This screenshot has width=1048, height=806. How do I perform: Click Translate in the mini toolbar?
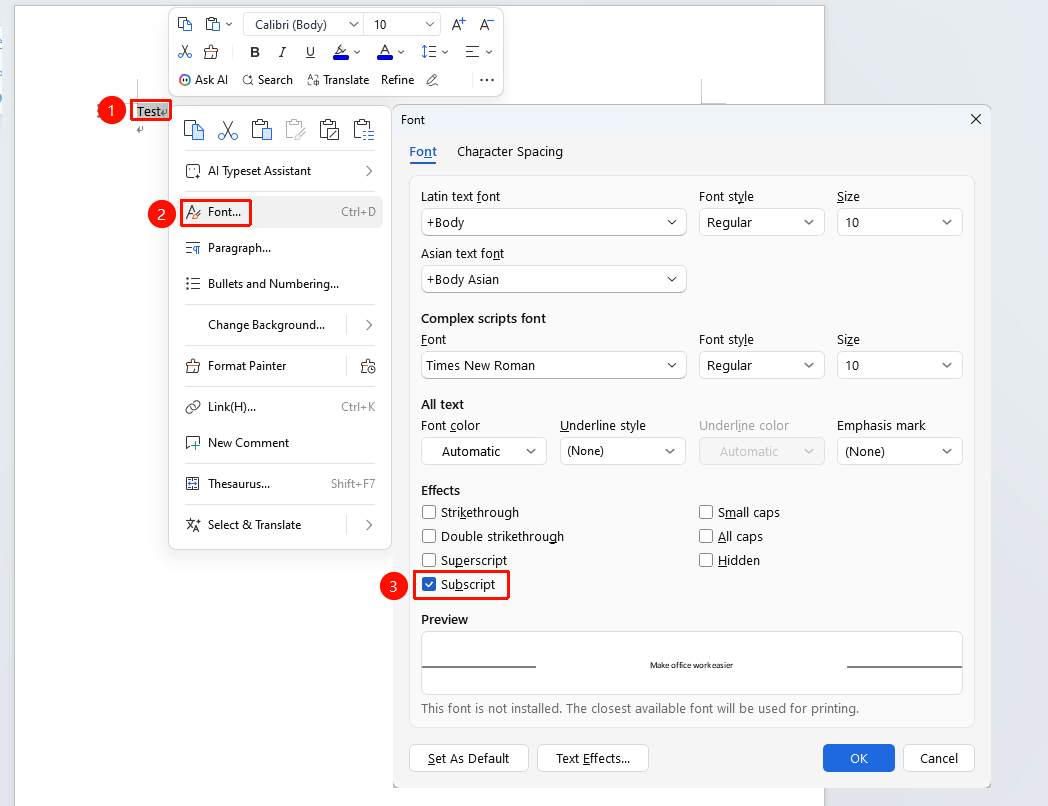point(338,80)
